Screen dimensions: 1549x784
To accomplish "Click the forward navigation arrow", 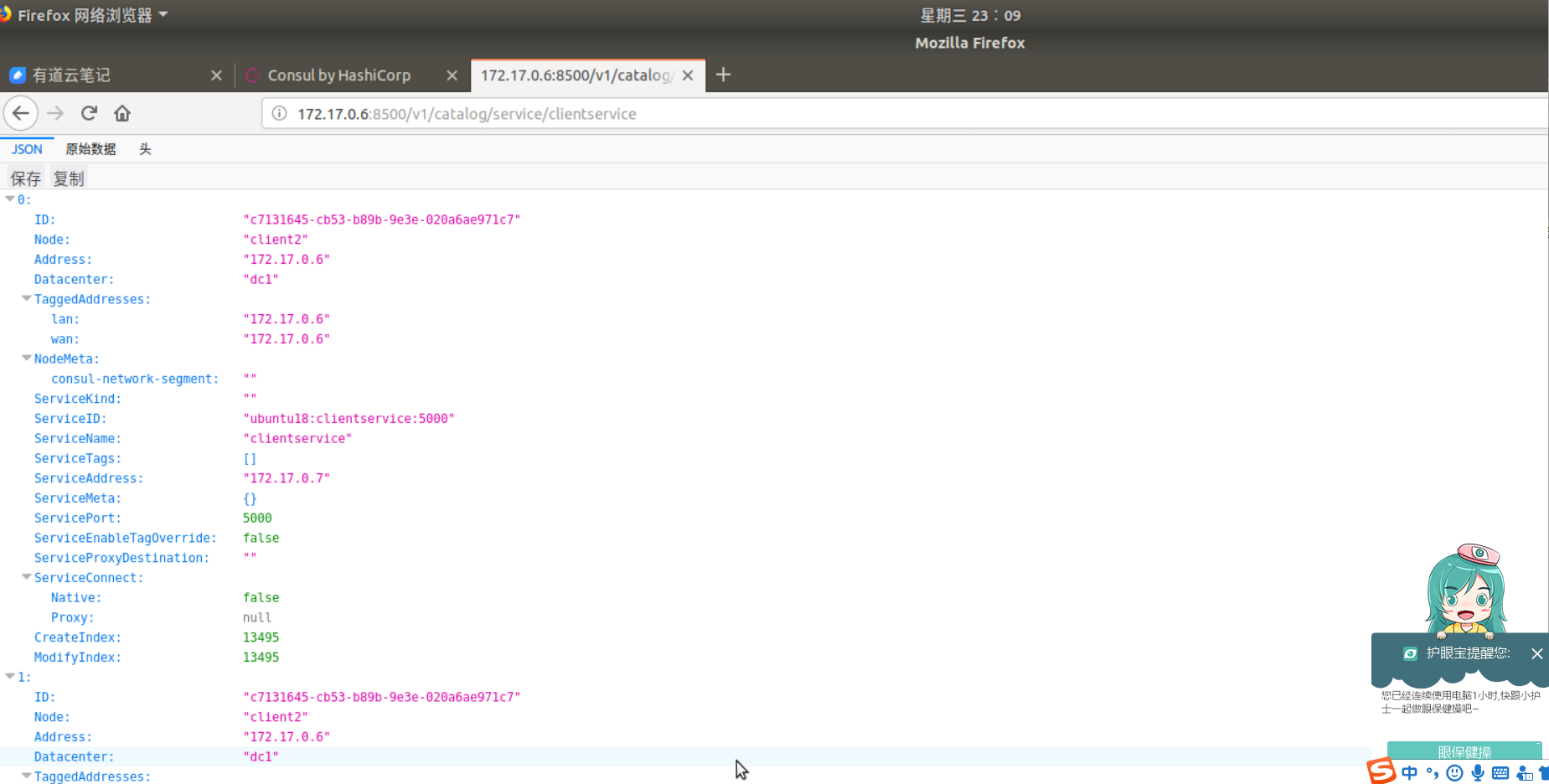I will (x=55, y=113).
